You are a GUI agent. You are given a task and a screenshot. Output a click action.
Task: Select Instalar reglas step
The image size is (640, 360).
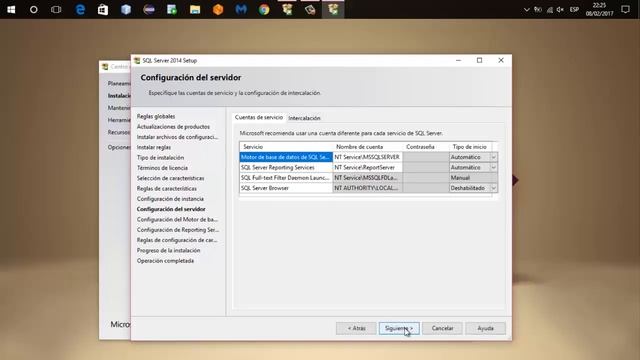pyautogui.click(x=154, y=147)
